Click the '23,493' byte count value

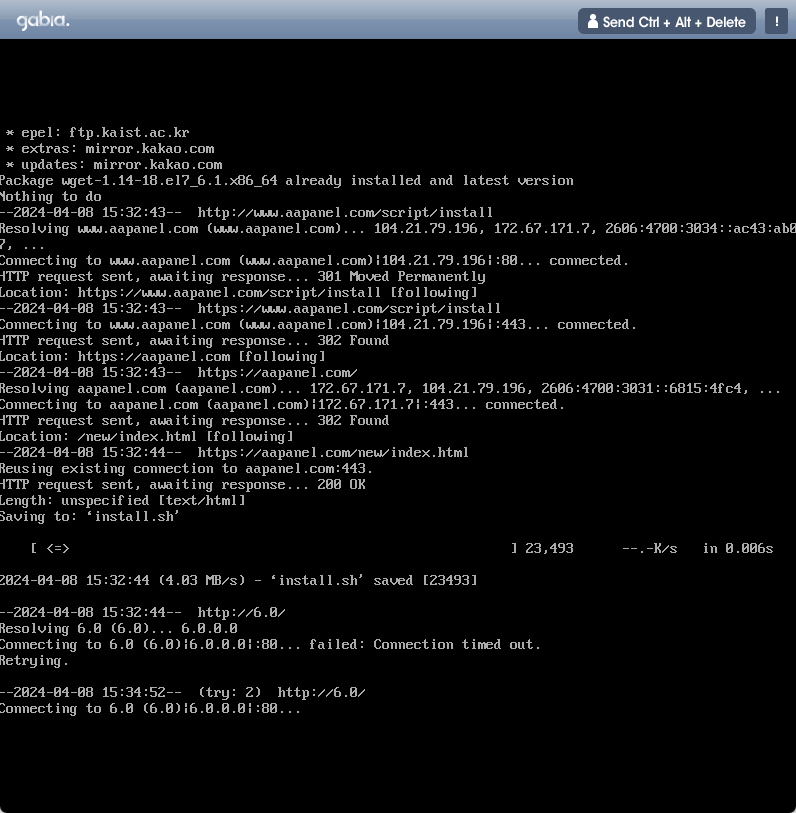tap(549, 549)
